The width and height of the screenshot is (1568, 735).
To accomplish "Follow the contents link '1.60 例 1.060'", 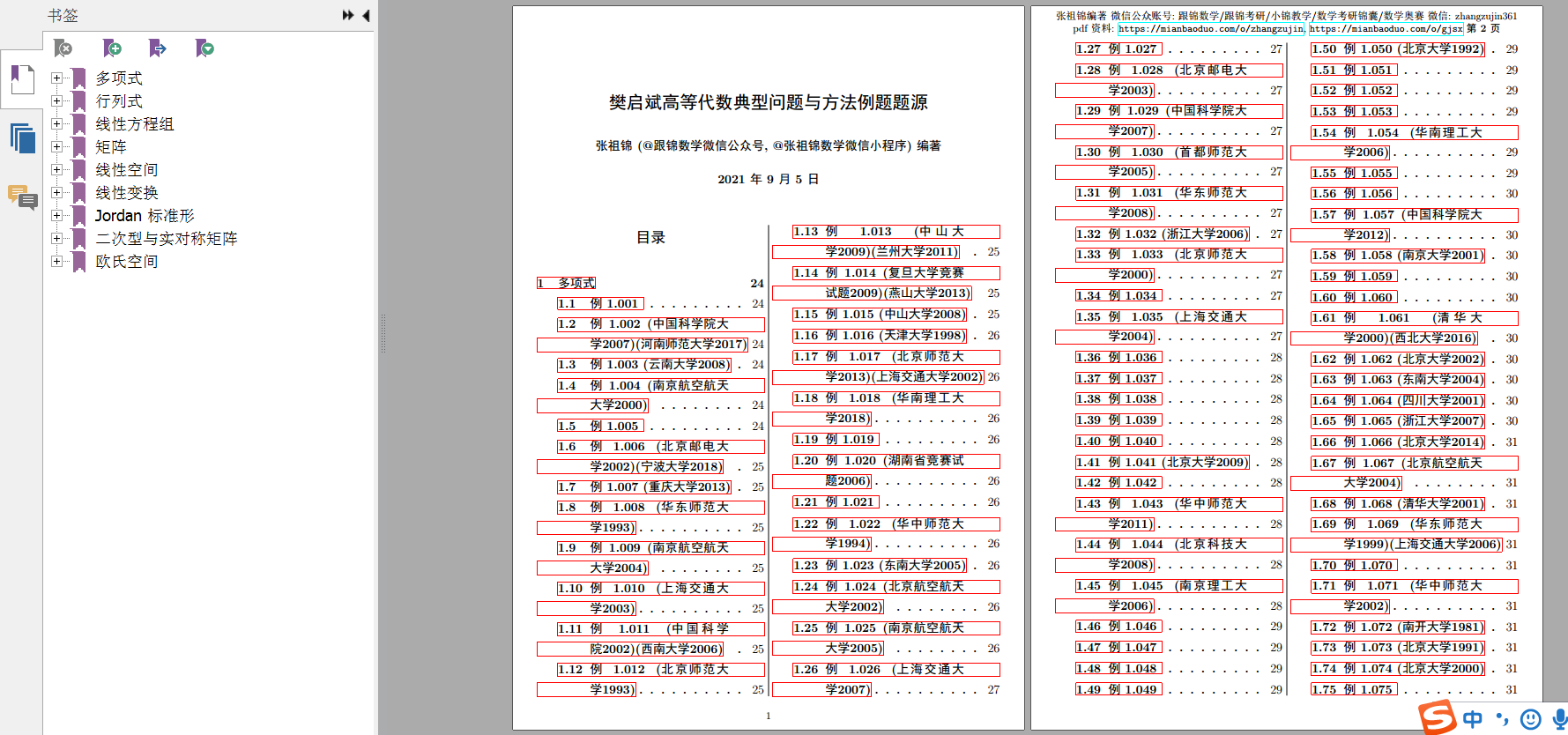I will (x=1354, y=298).
